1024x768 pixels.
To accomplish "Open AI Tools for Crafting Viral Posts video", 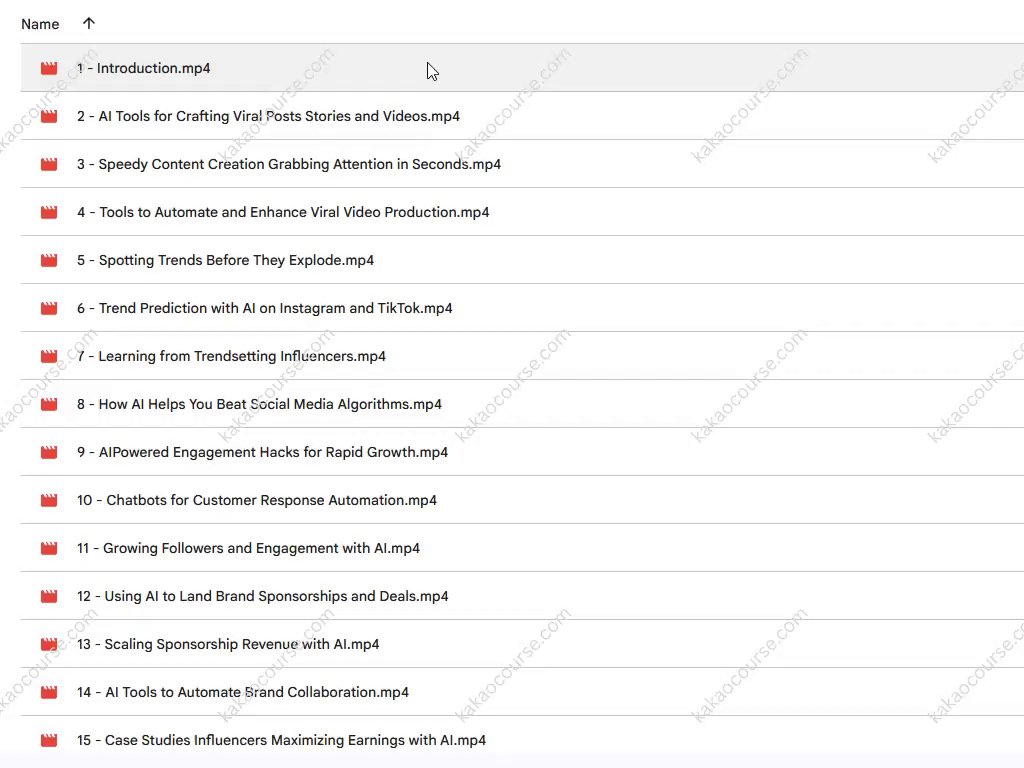I will coord(268,116).
